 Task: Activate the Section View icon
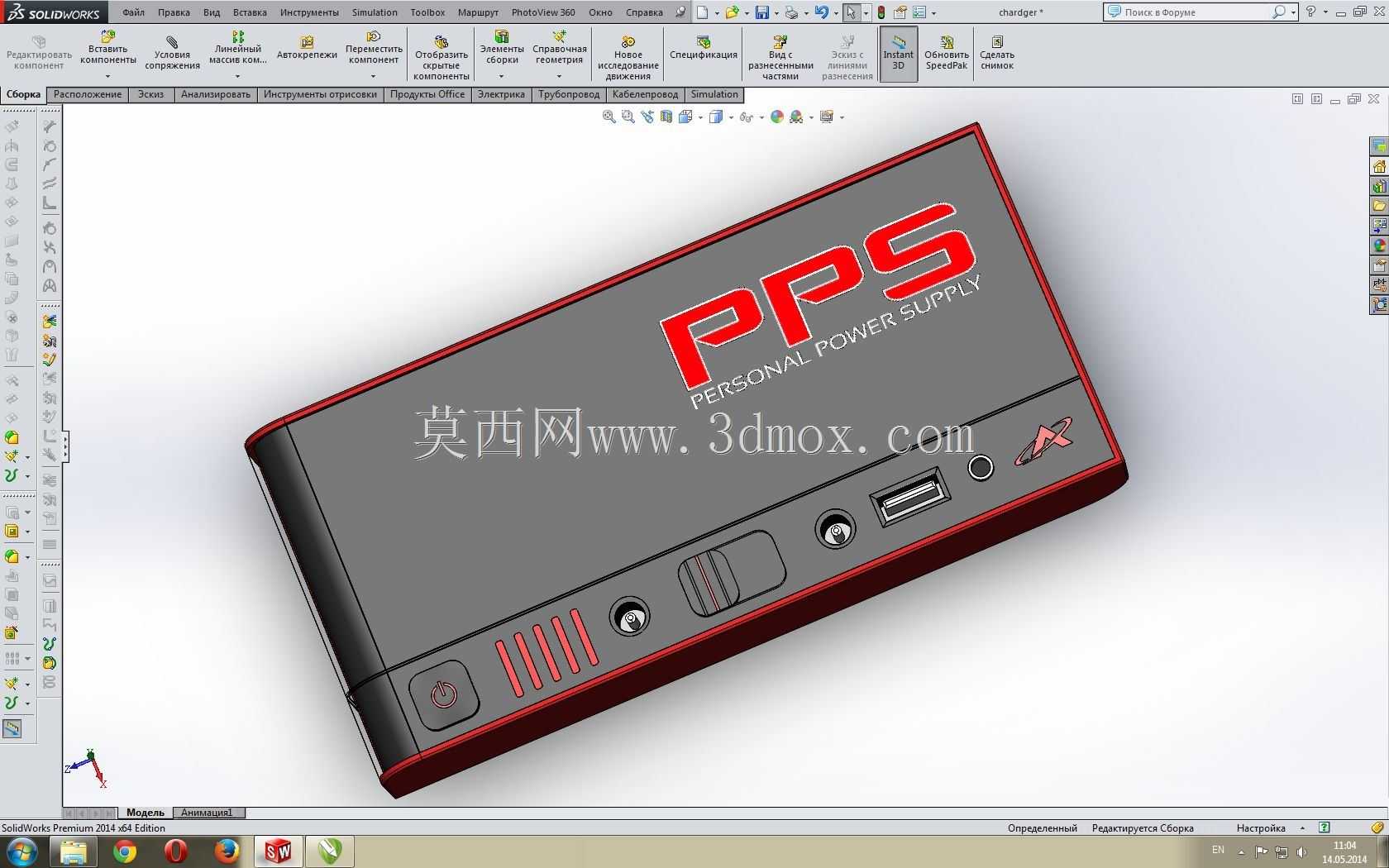(x=666, y=117)
